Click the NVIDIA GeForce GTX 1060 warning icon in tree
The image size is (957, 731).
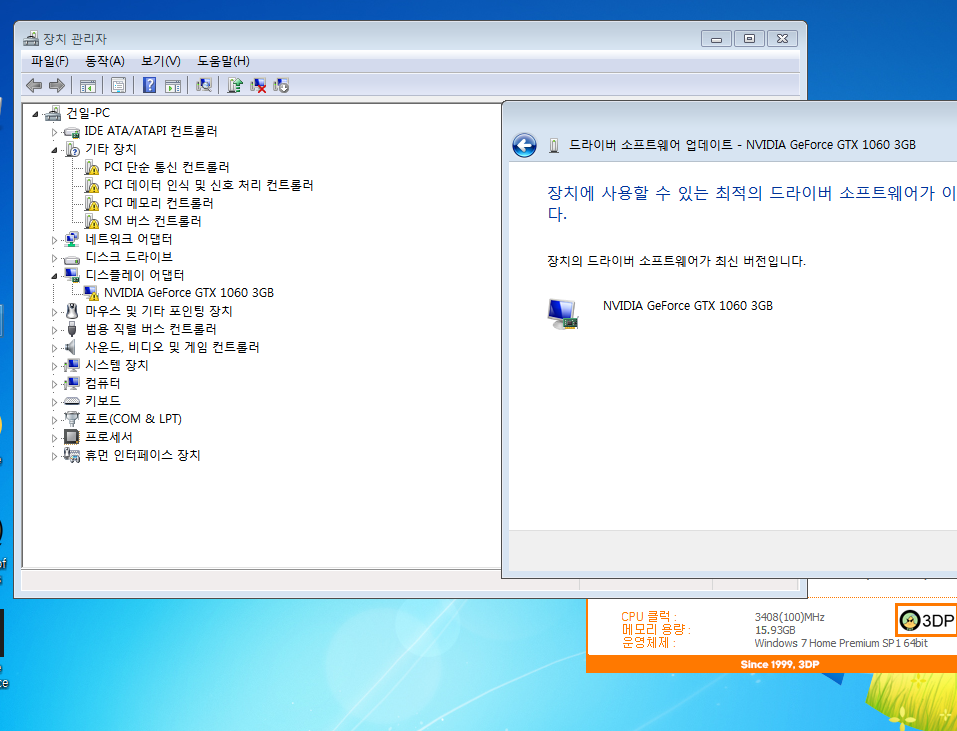click(92, 293)
